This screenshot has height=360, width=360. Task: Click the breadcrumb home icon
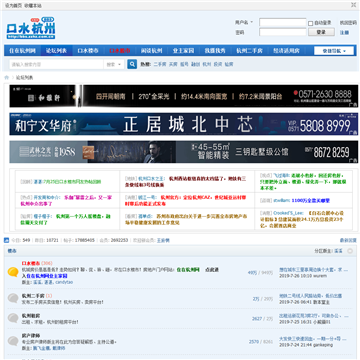pyautogui.click(x=7, y=78)
